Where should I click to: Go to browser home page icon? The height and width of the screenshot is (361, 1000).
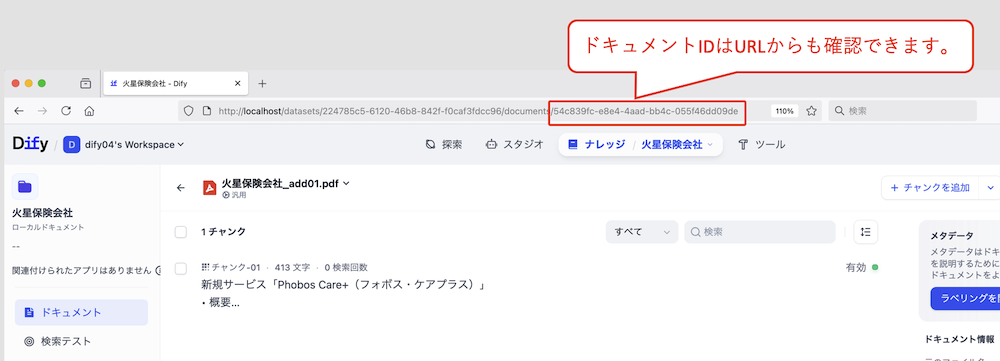tap(89, 111)
